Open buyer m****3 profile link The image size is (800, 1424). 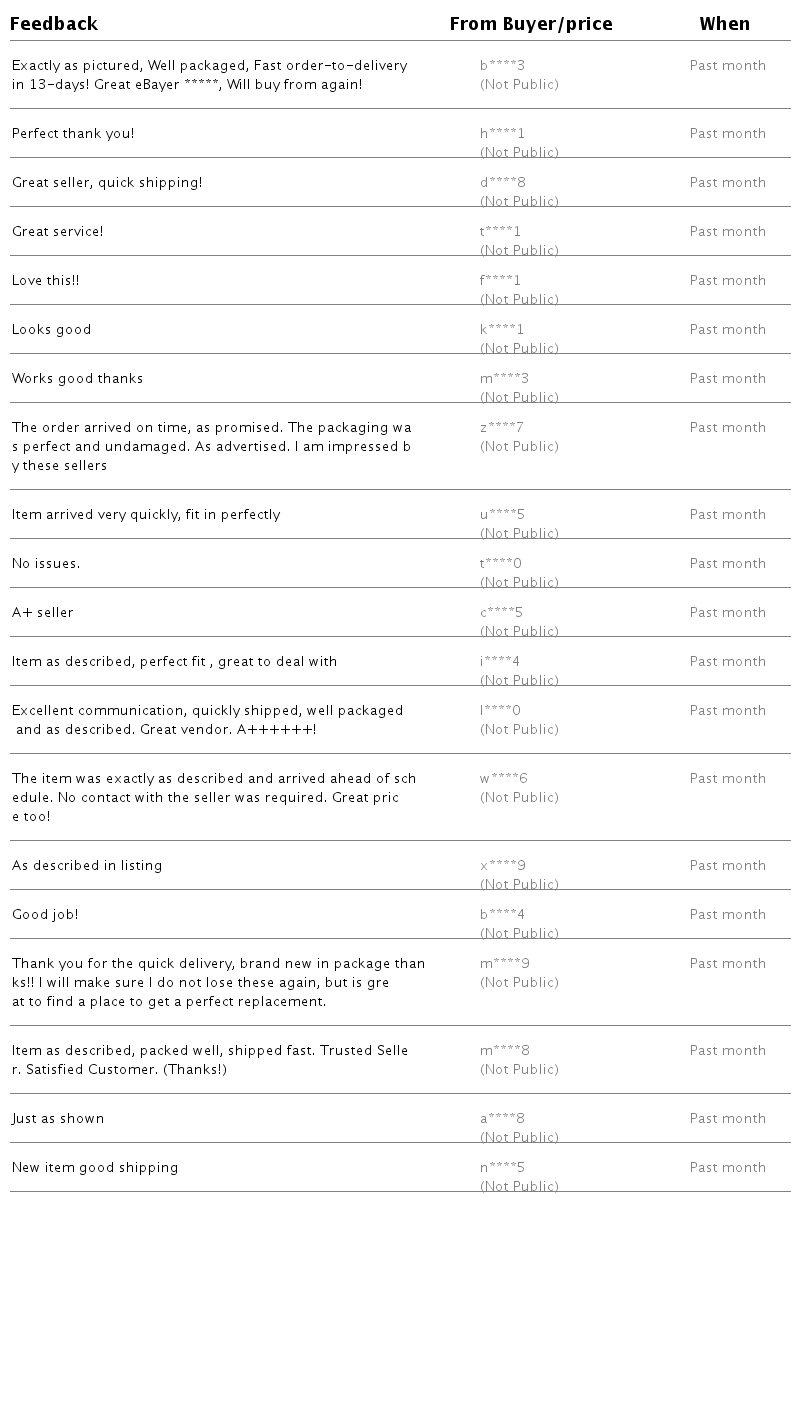point(504,379)
